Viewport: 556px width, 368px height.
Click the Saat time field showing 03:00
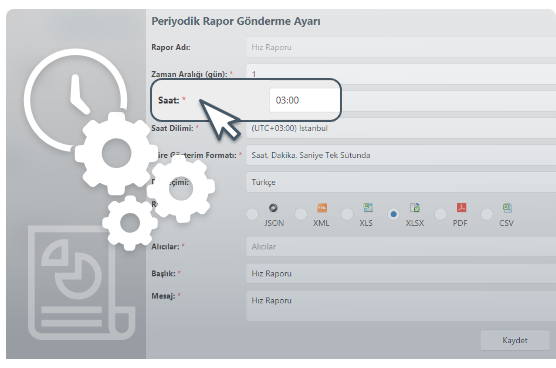(x=304, y=100)
